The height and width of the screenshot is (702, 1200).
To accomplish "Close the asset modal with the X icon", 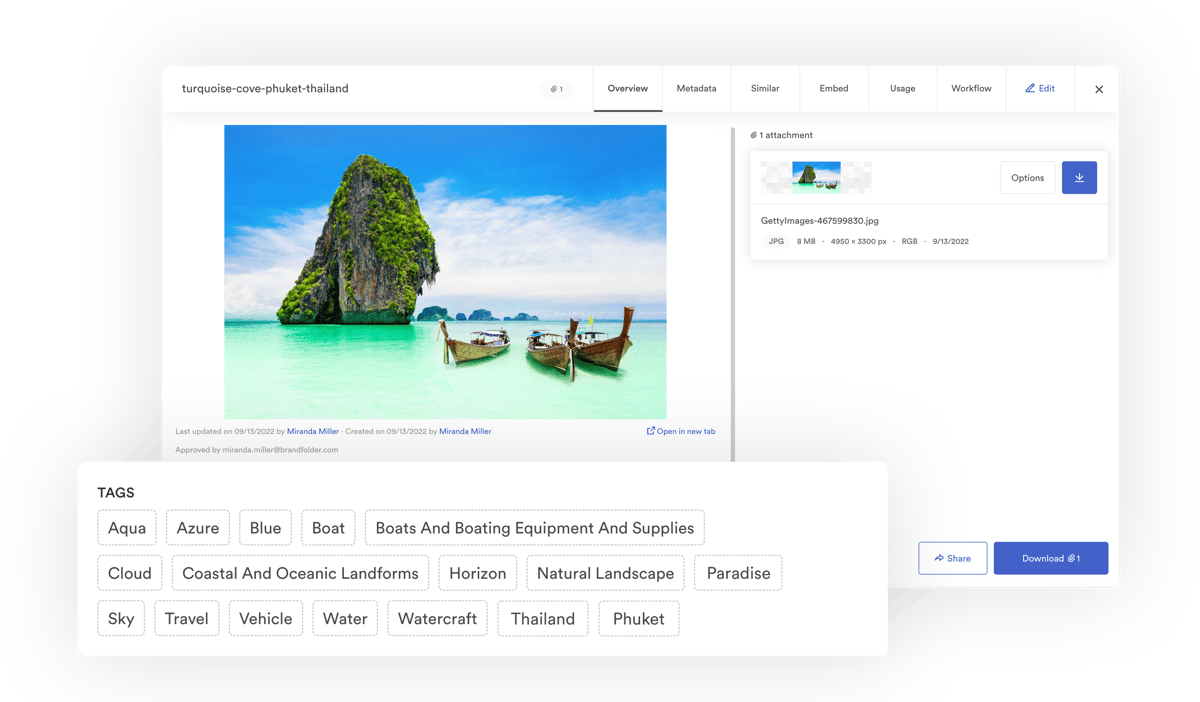I will pos(1098,88).
